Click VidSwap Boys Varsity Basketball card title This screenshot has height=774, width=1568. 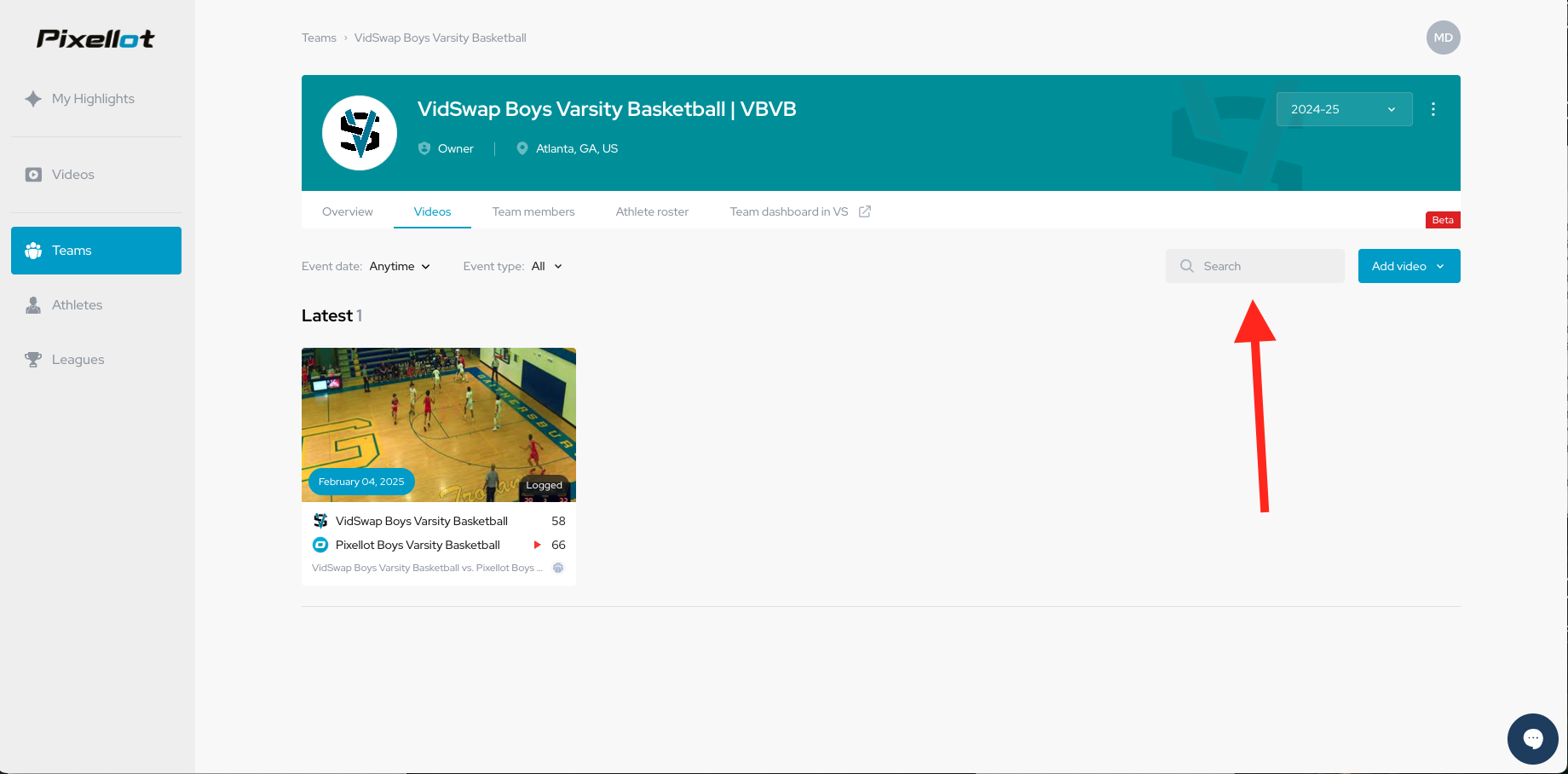tap(422, 521)
